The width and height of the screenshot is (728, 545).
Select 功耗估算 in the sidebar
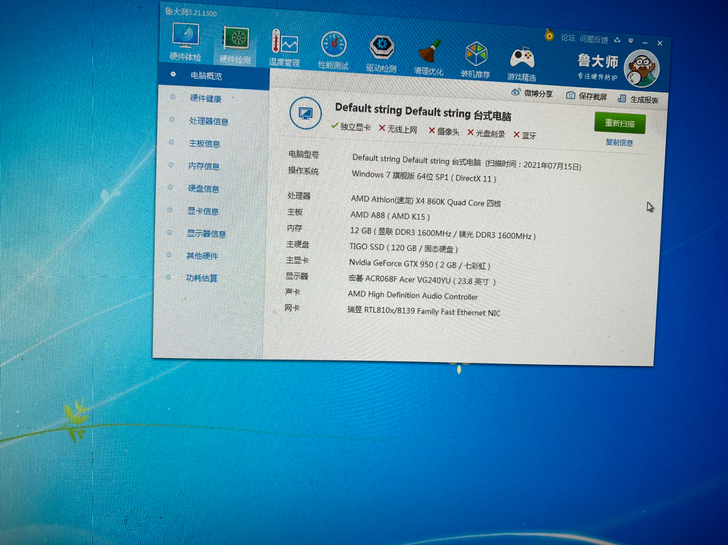coord(202,278)
